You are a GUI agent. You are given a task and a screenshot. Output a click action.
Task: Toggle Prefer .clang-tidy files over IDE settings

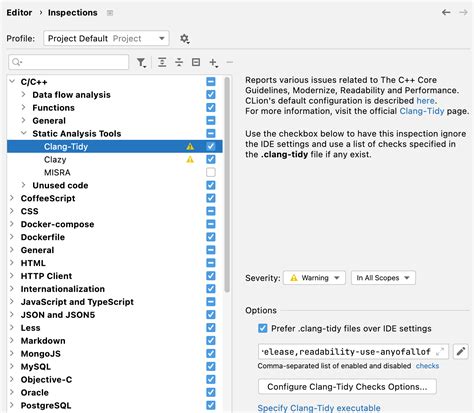click(x=263, y=328)
